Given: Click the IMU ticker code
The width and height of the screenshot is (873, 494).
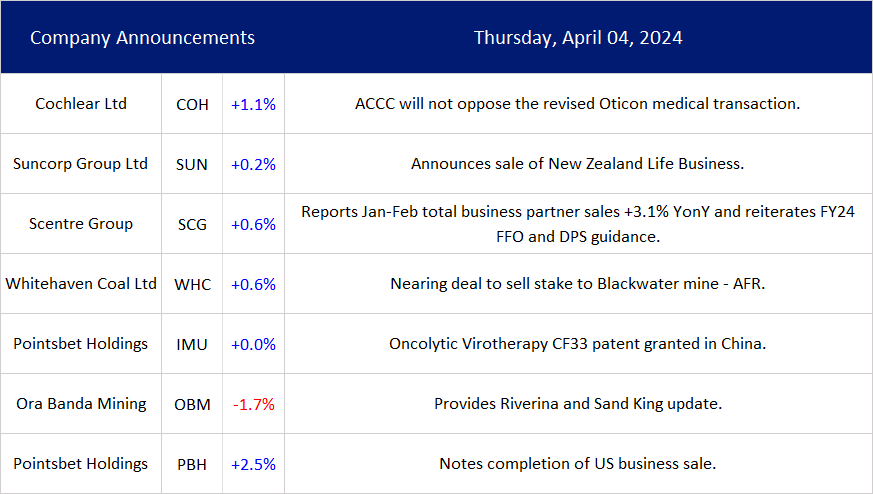Looking at the screenshot, I should [192, 344].
